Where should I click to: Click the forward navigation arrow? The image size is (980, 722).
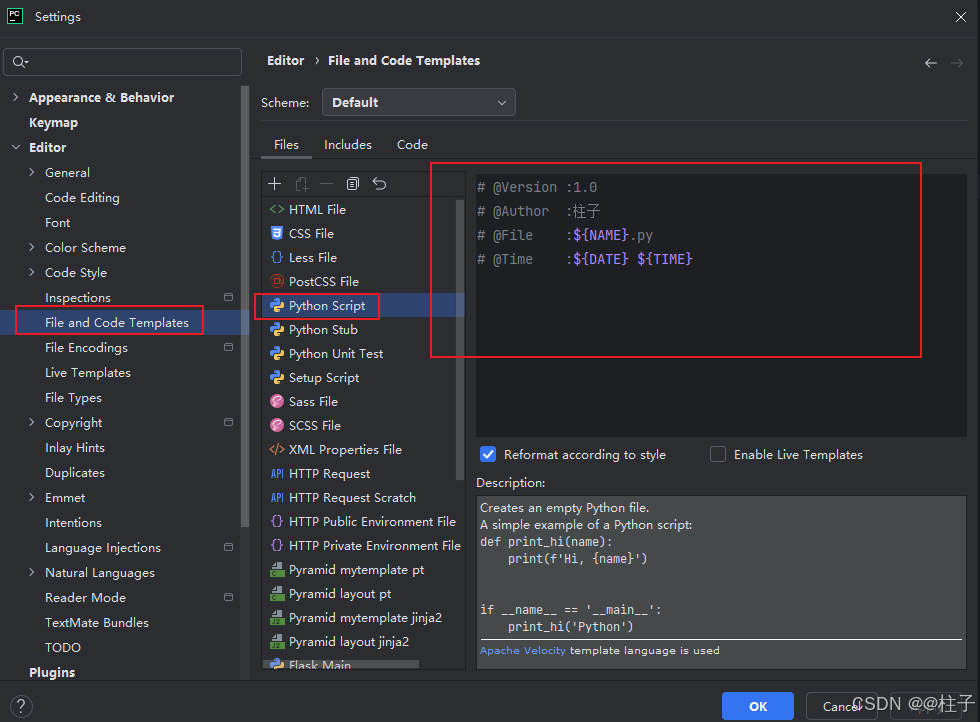point(957,63)
